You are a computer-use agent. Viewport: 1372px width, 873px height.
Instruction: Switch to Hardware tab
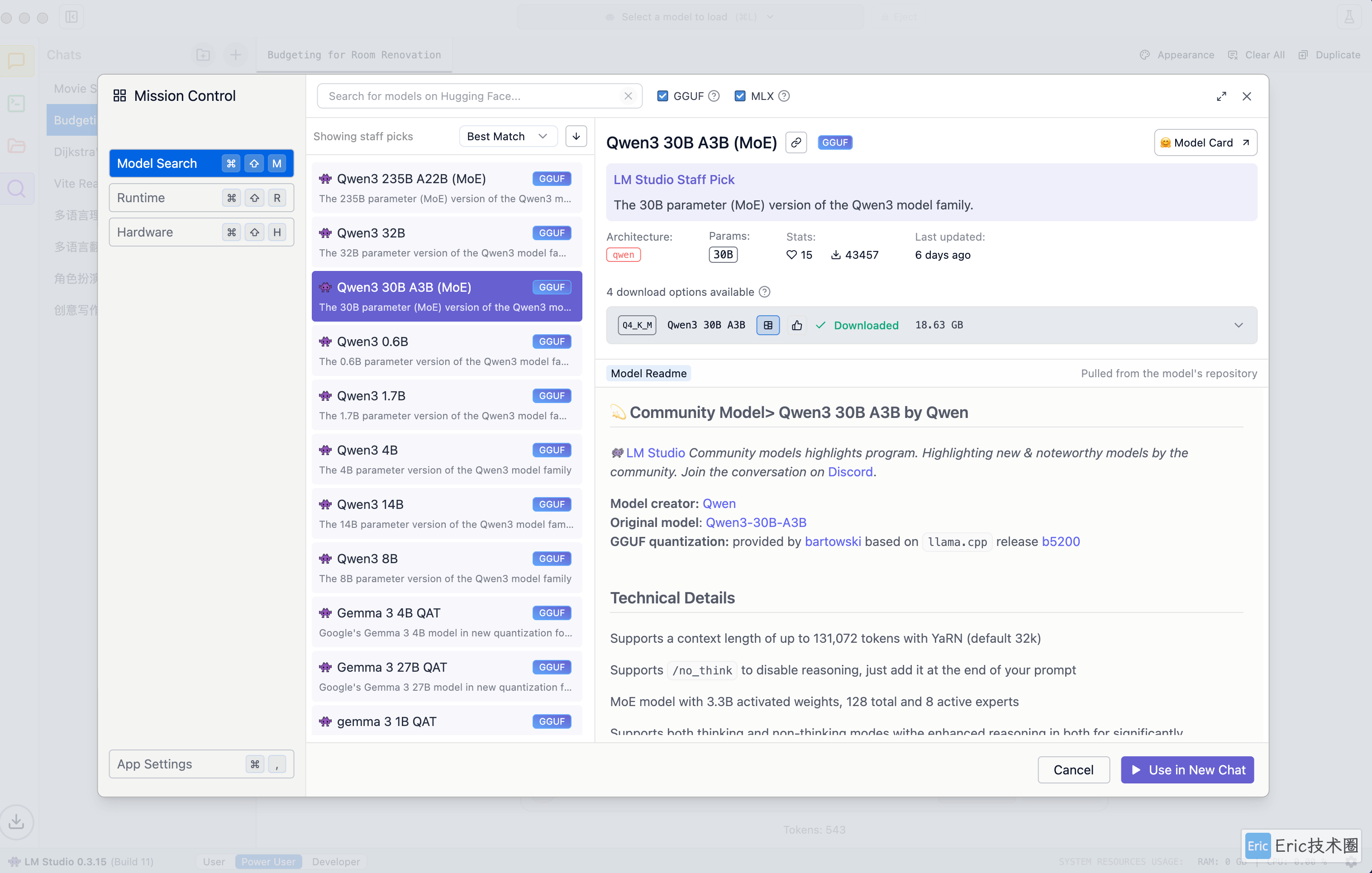click(202, 232)
